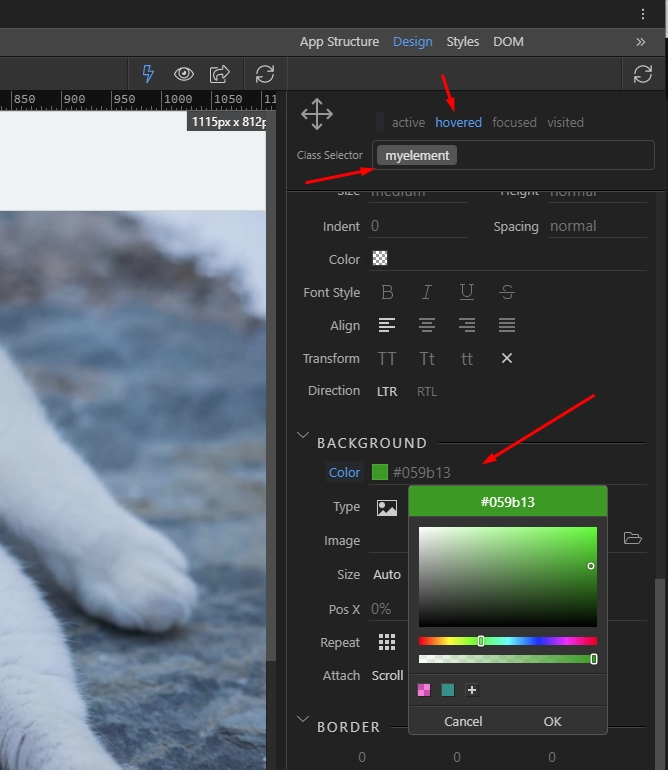668x770 pixels.
Task: Switch to the App Structure tab
Action: coord(339,42)
